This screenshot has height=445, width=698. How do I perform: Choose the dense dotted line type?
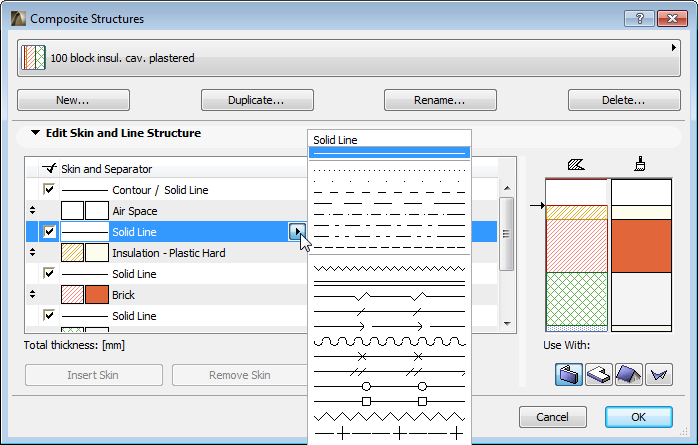390,170
